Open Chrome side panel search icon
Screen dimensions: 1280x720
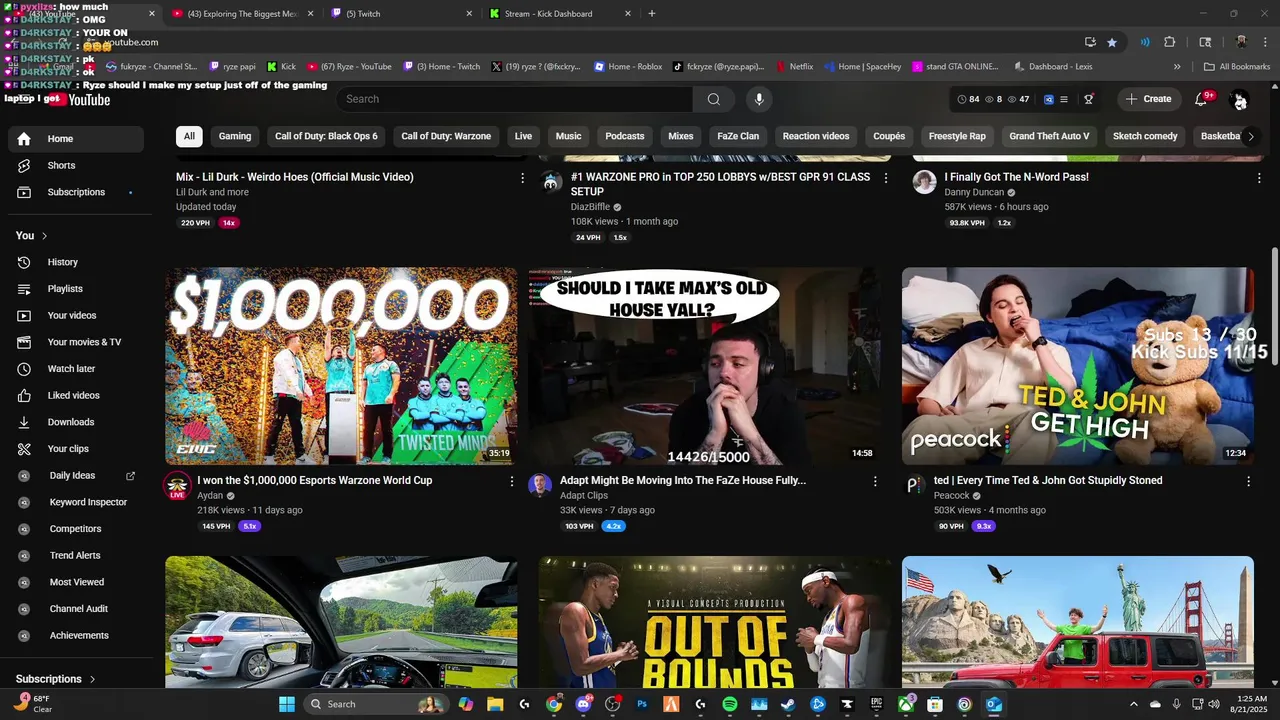click(1205, 42)
